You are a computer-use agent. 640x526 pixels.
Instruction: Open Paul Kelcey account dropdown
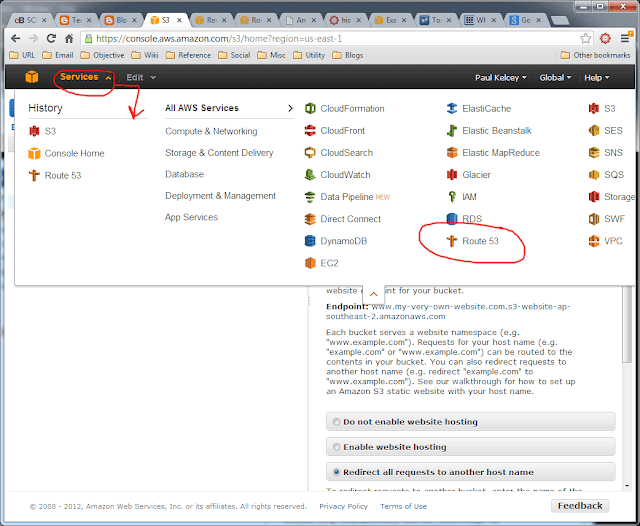pos(500,78)
